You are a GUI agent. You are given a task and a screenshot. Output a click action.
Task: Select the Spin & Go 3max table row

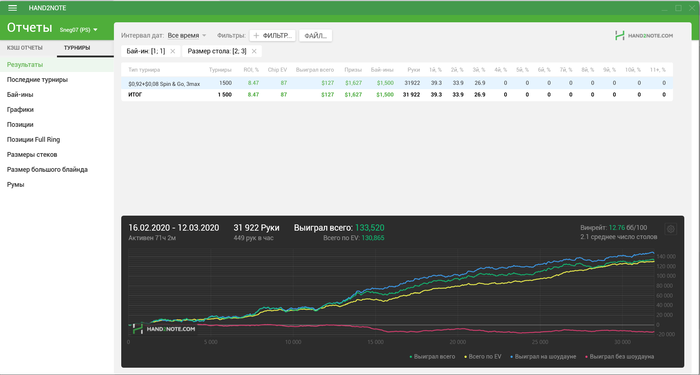tap(397, 83)
